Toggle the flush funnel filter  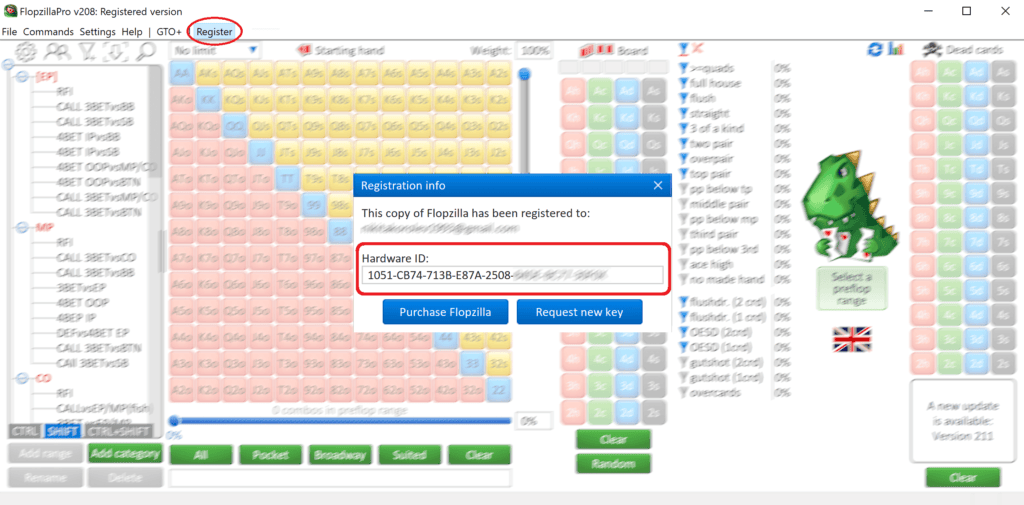click(684, 98)
